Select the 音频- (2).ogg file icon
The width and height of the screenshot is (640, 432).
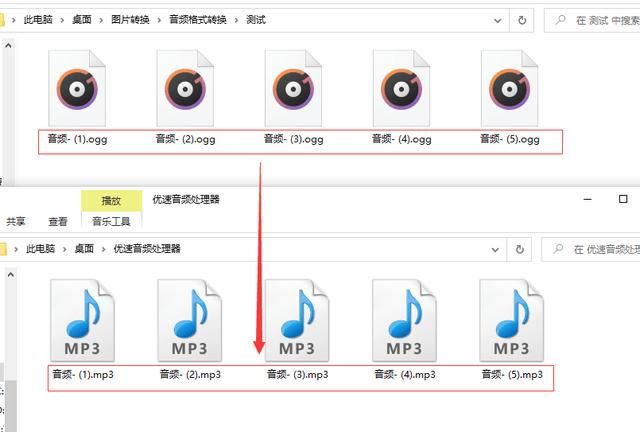tap(185, 88)
